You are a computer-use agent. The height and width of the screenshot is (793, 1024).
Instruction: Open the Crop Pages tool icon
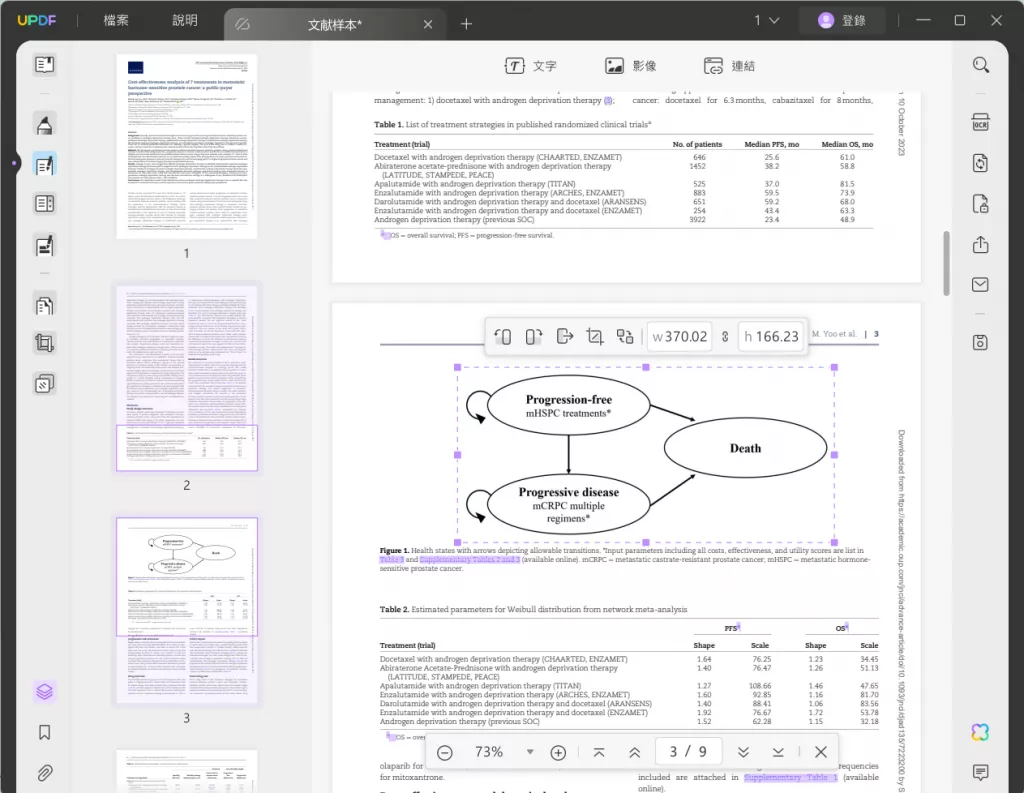click(x=44, y=343)
